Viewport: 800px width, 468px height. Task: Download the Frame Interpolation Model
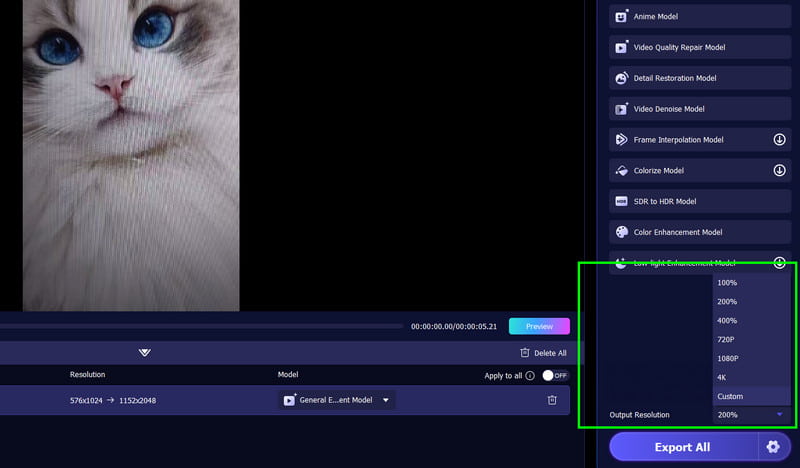[779, 140]
